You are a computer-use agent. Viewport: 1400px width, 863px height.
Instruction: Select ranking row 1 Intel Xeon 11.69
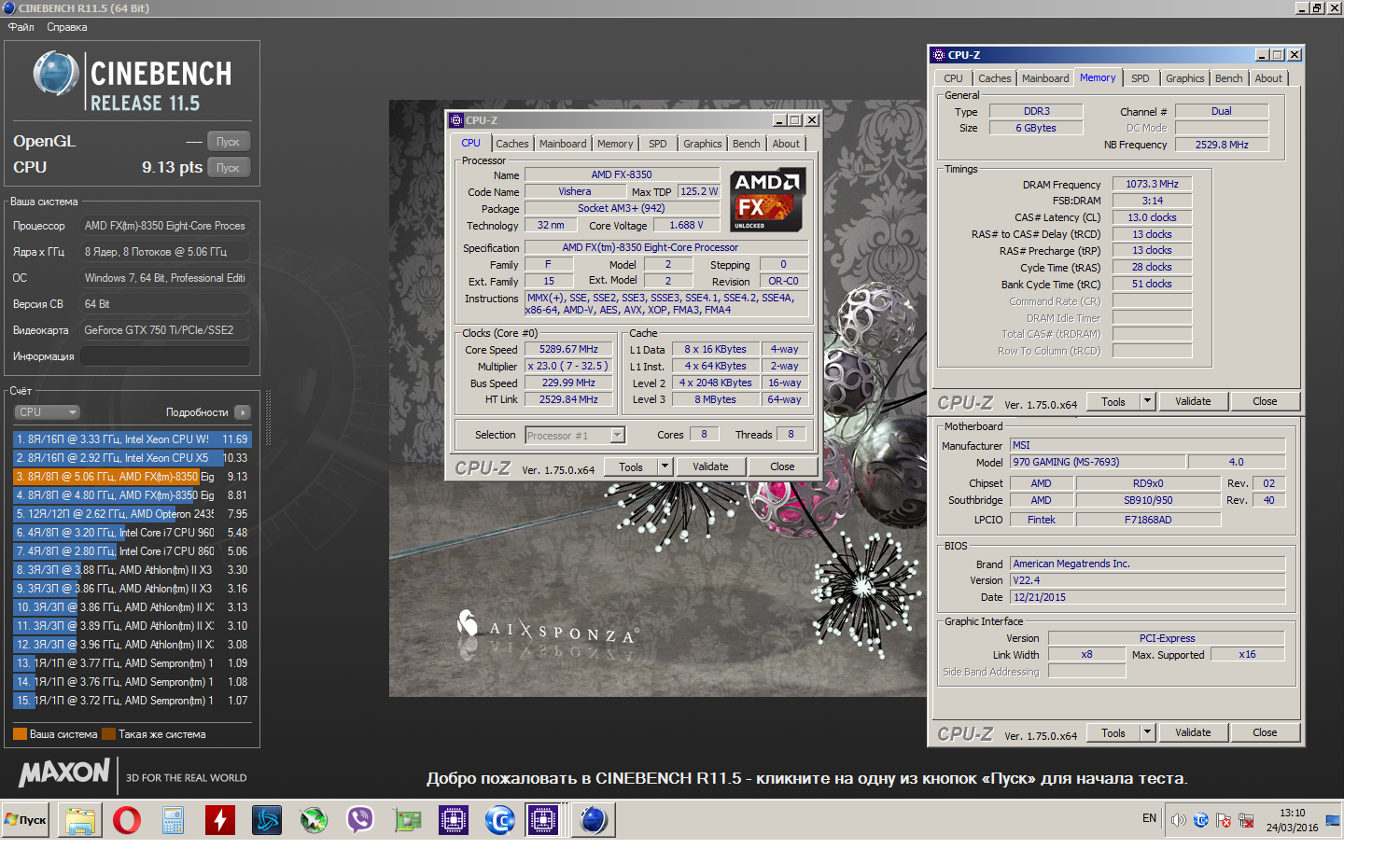[132, 438]
